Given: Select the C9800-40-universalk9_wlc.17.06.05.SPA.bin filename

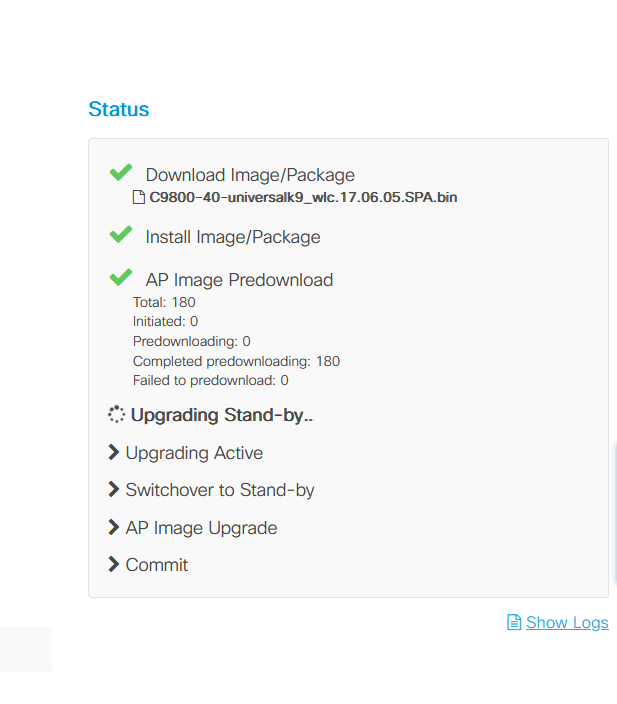Looking at the screenshot, I should tap(303, 197).
